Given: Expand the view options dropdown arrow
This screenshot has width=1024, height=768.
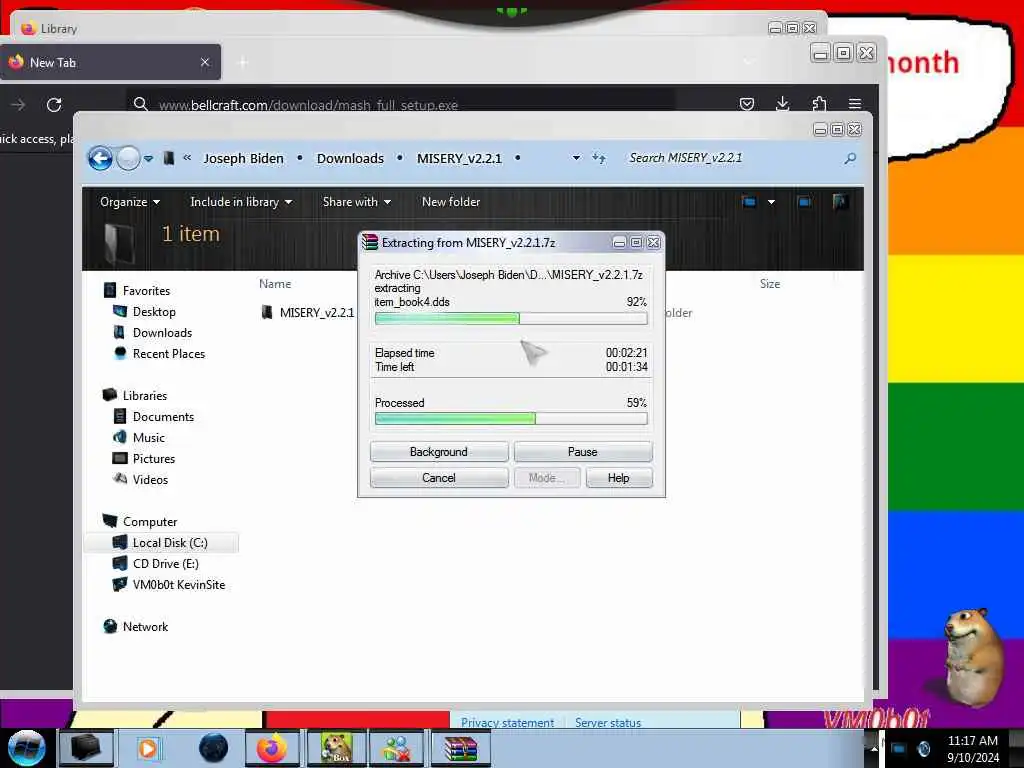Looking at the screenshot, I should [771, 202].
